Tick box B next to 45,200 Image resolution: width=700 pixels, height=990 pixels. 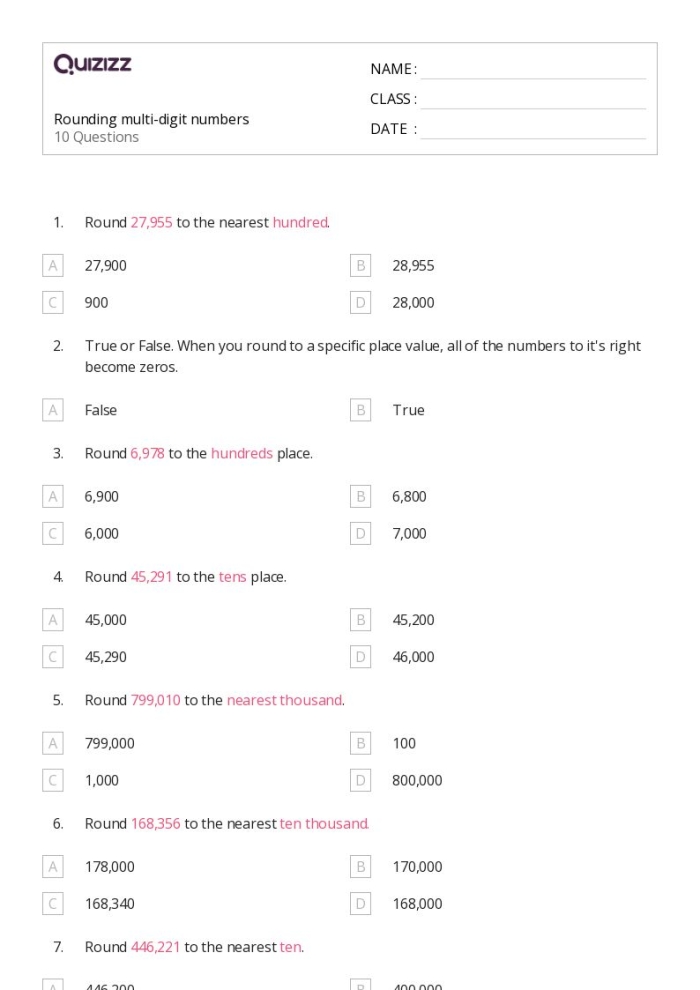pyautogui.click(x=360, y=620)
